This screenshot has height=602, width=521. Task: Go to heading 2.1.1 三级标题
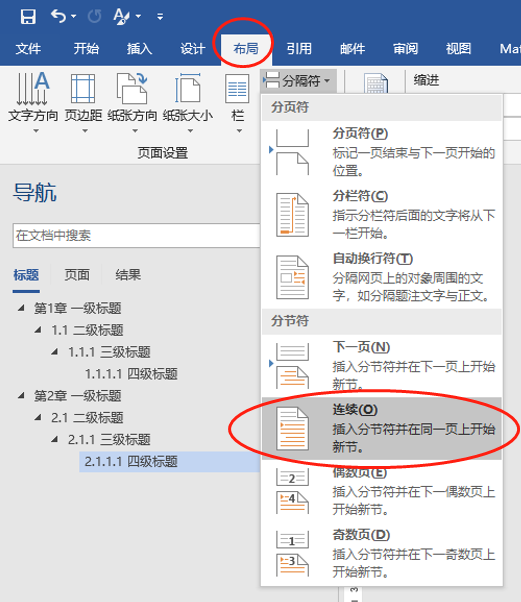(109, 439)
